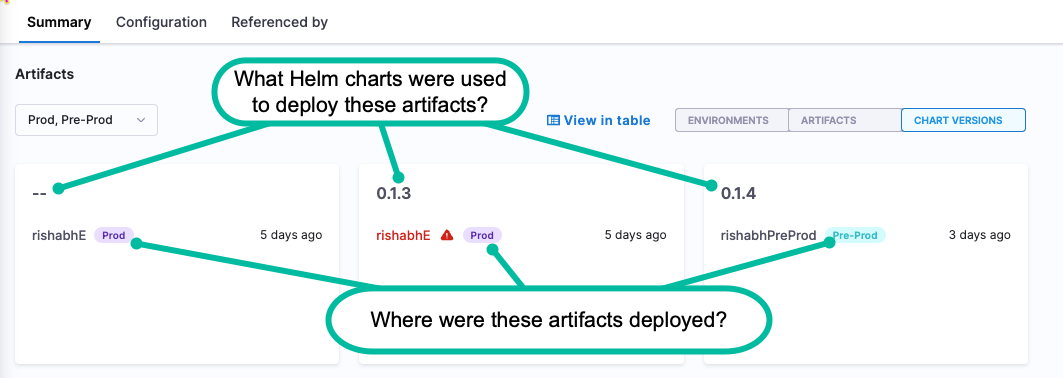
Task: Click the table icon beside View in table
Action: pos(553,121)
